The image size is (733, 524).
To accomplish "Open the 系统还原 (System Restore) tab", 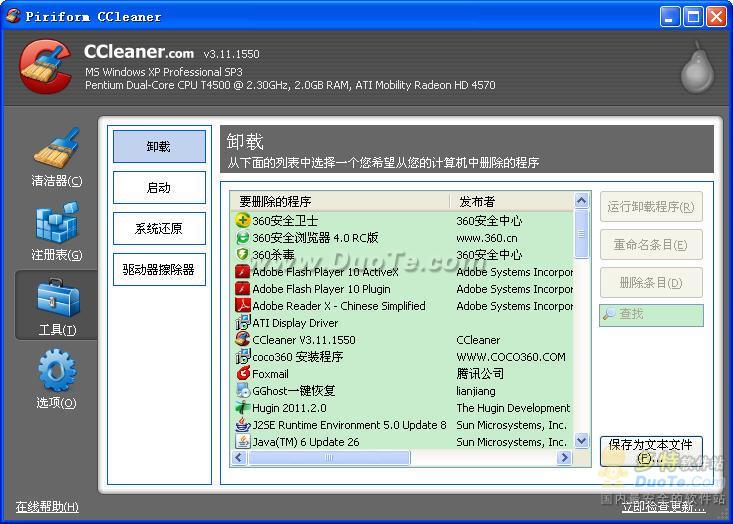I will [x=159, y=229].
